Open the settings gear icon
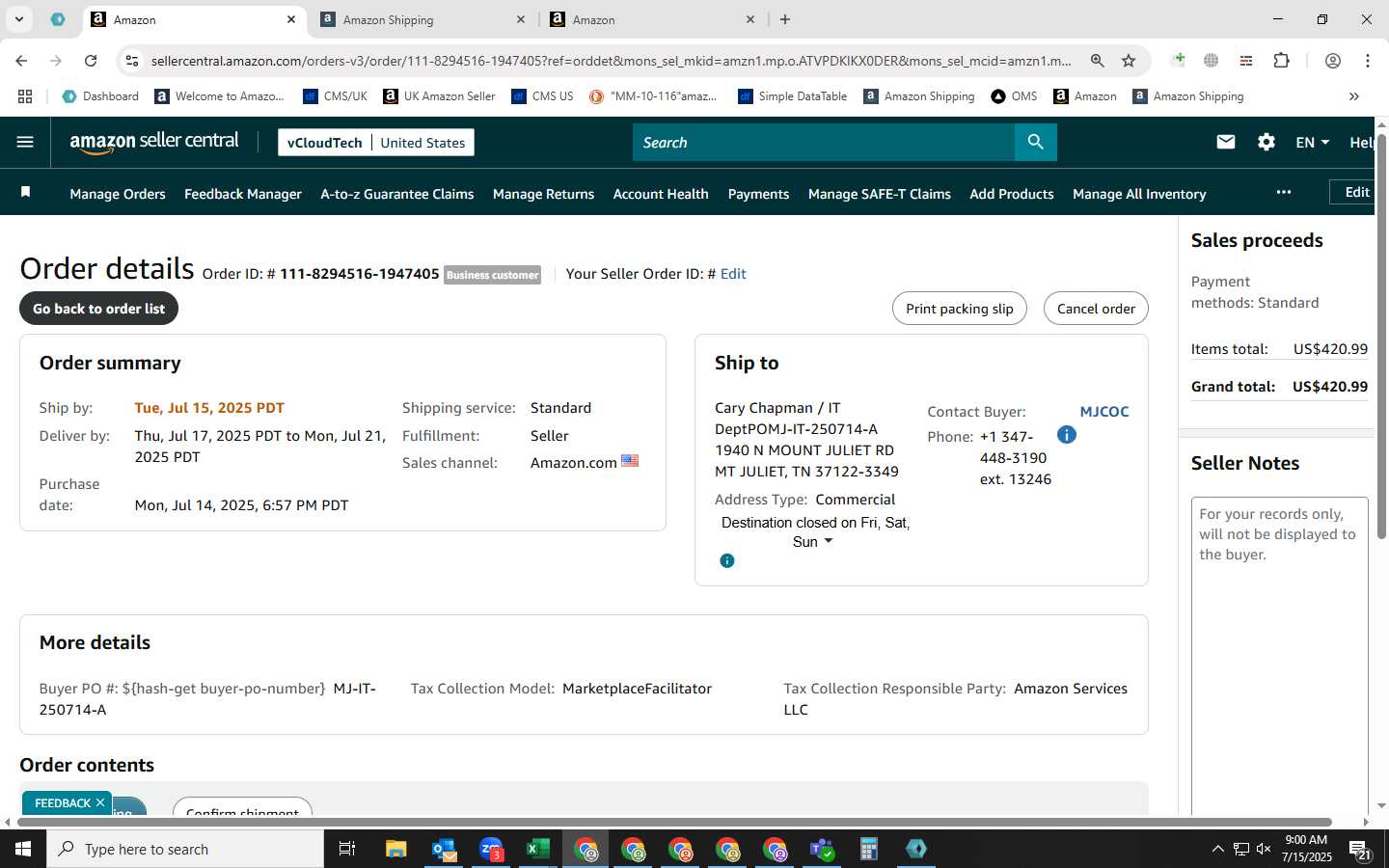Screen dimensions: 1389x868 (x=1266, y=142)
